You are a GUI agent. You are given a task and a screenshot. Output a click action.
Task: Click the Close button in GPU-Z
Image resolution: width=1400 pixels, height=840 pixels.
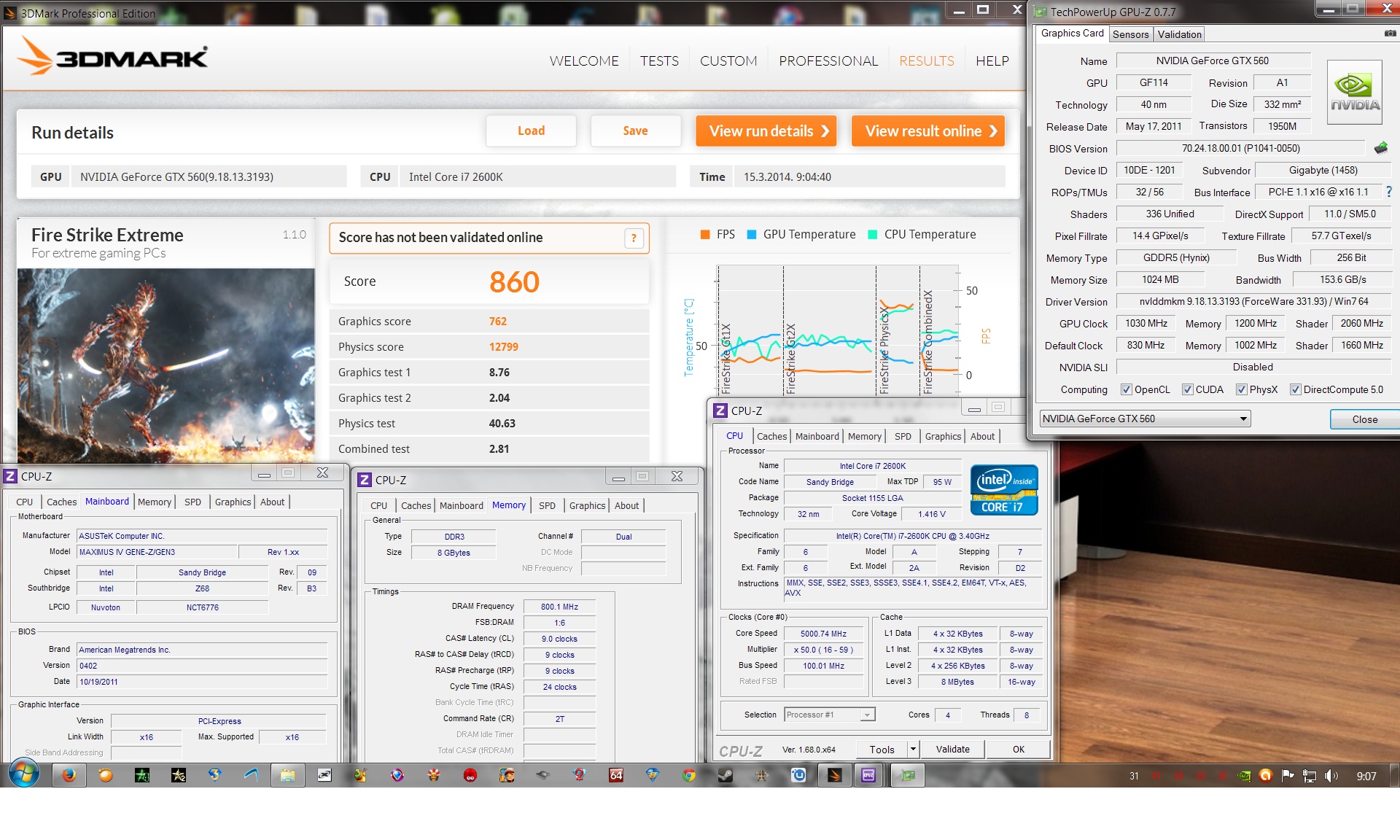point(1364,419)
